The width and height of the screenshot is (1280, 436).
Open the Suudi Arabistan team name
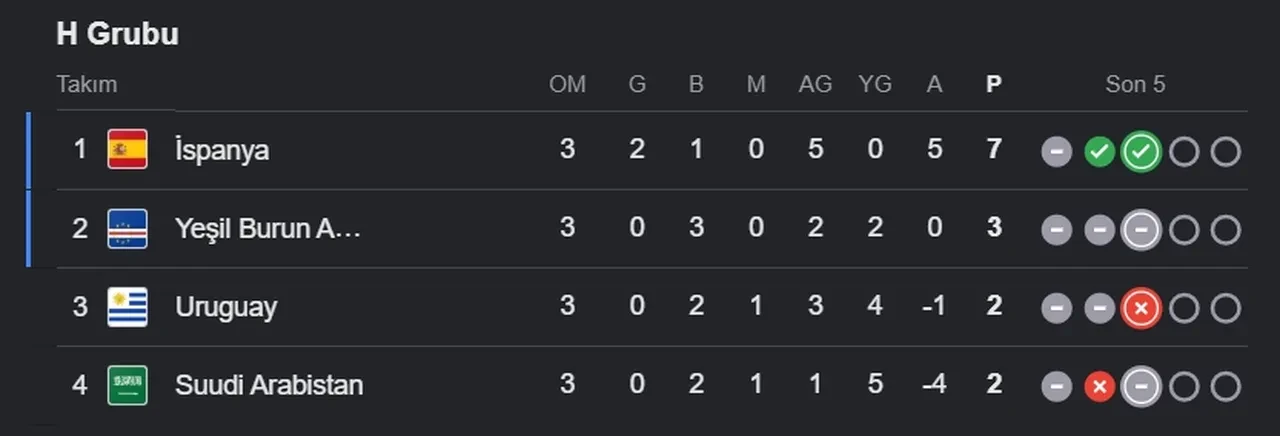[269, 385]
